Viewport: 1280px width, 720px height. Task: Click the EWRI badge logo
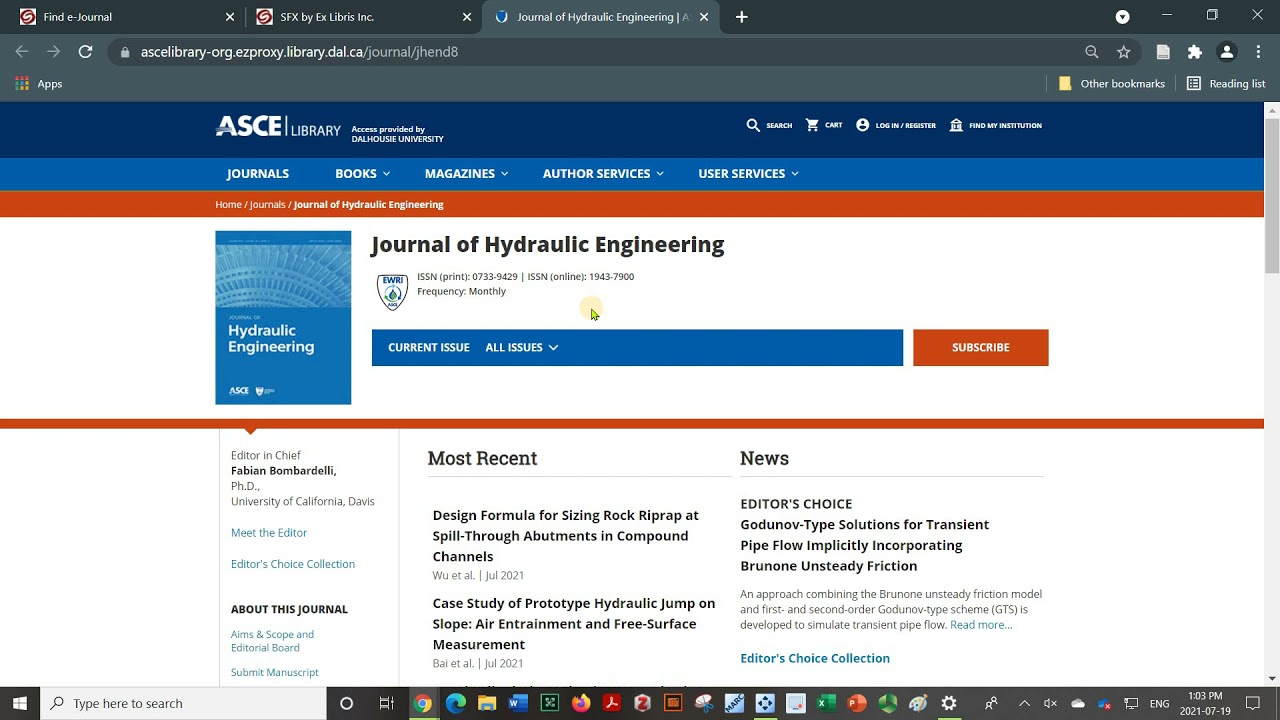392,291
